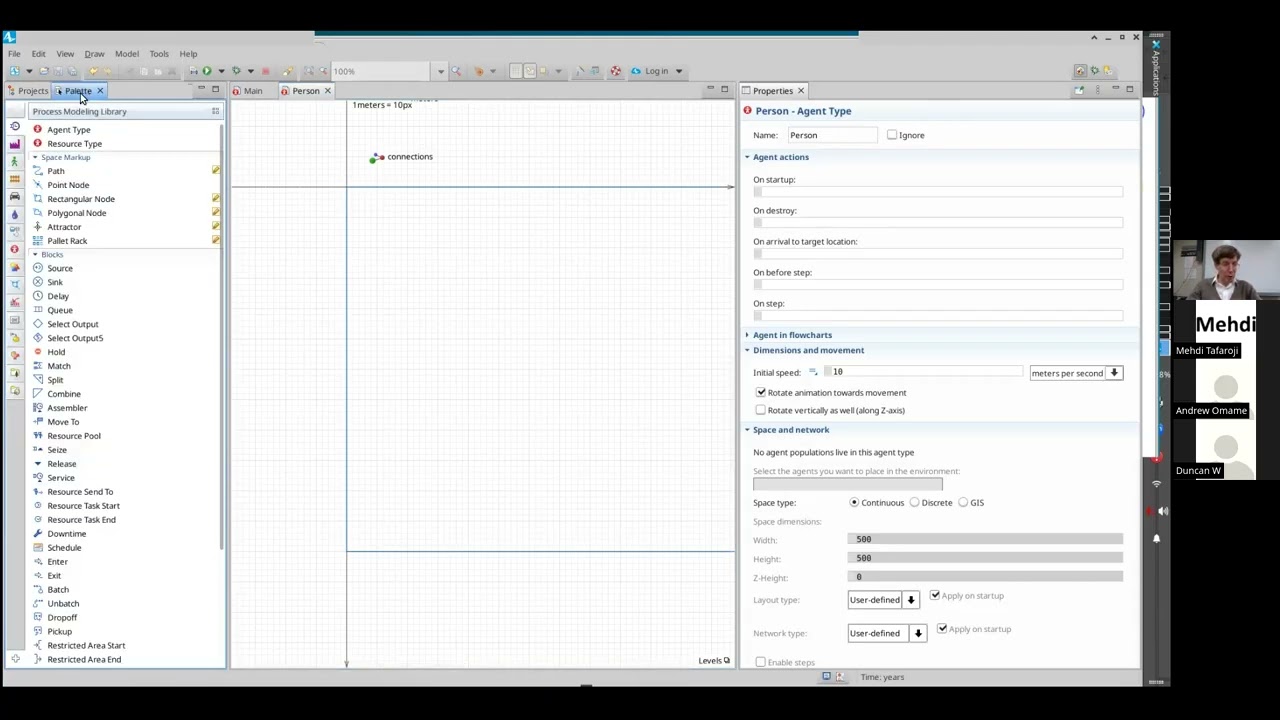Screen dimensions: 1280x720
Task: Open the Model menu
Action: click(x=127, y=54)
